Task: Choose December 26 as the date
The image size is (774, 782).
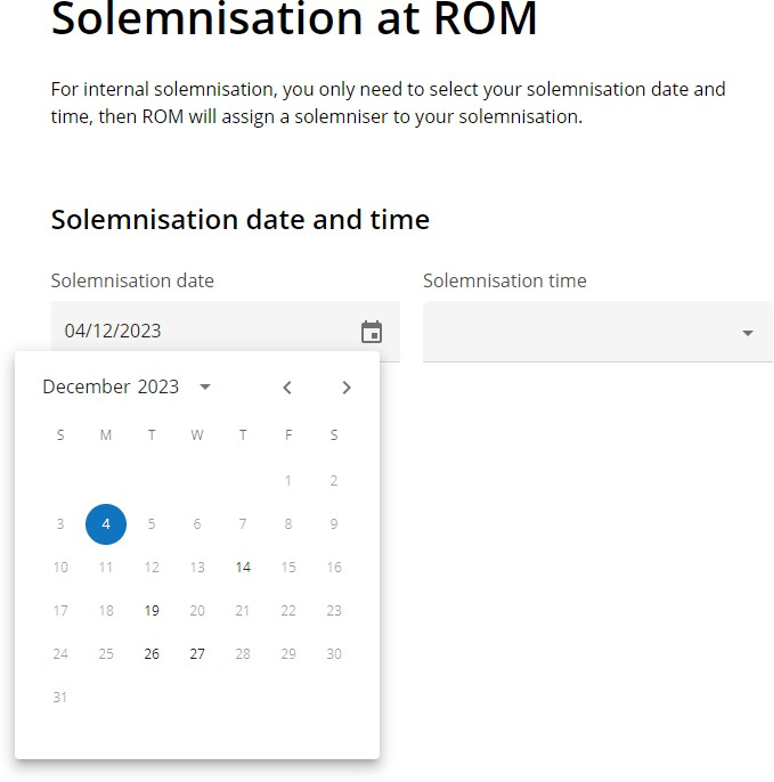Action: (x=152, y=654)
